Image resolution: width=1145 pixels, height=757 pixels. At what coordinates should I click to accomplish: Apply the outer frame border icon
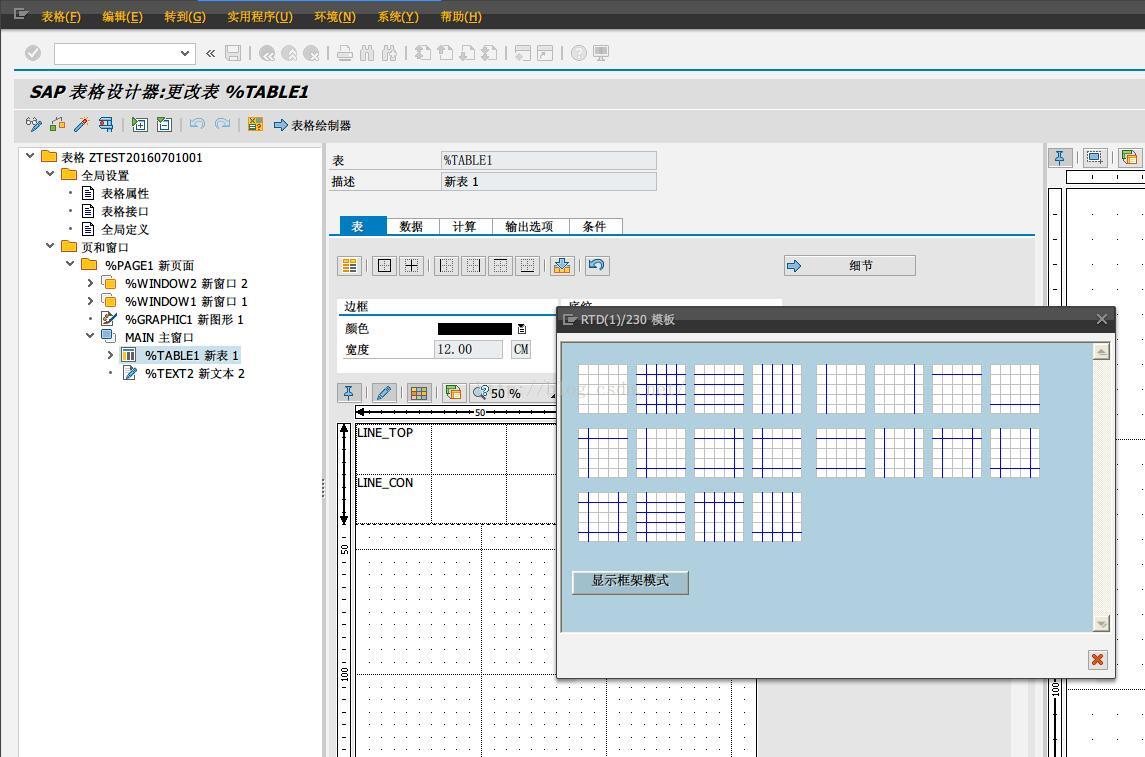(x=384, y=266)
